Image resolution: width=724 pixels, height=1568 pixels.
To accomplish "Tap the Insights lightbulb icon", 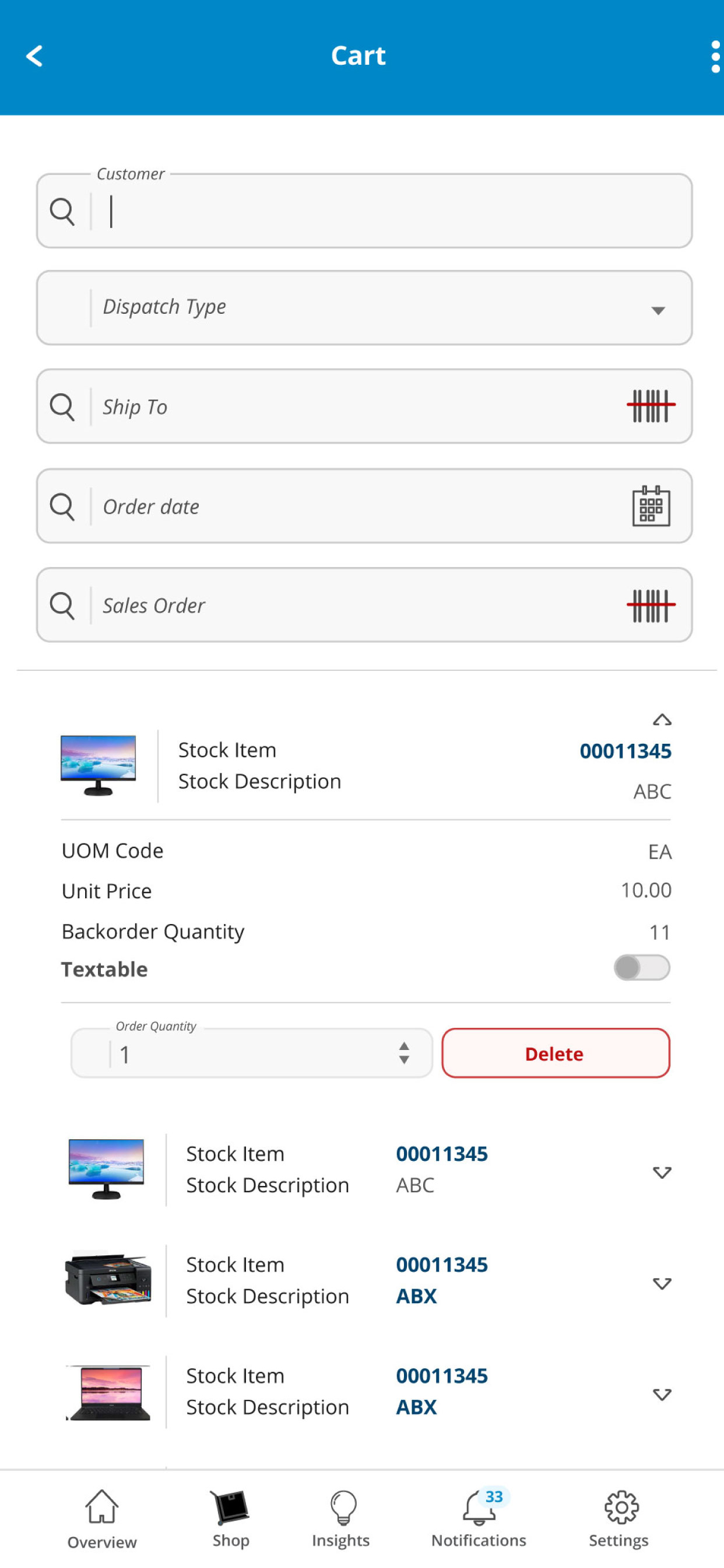I will coord(343,1507).
